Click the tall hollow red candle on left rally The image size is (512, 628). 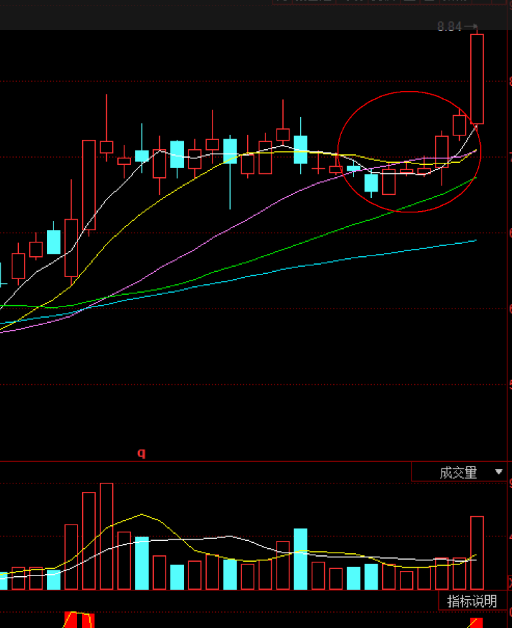click(89, 185)
